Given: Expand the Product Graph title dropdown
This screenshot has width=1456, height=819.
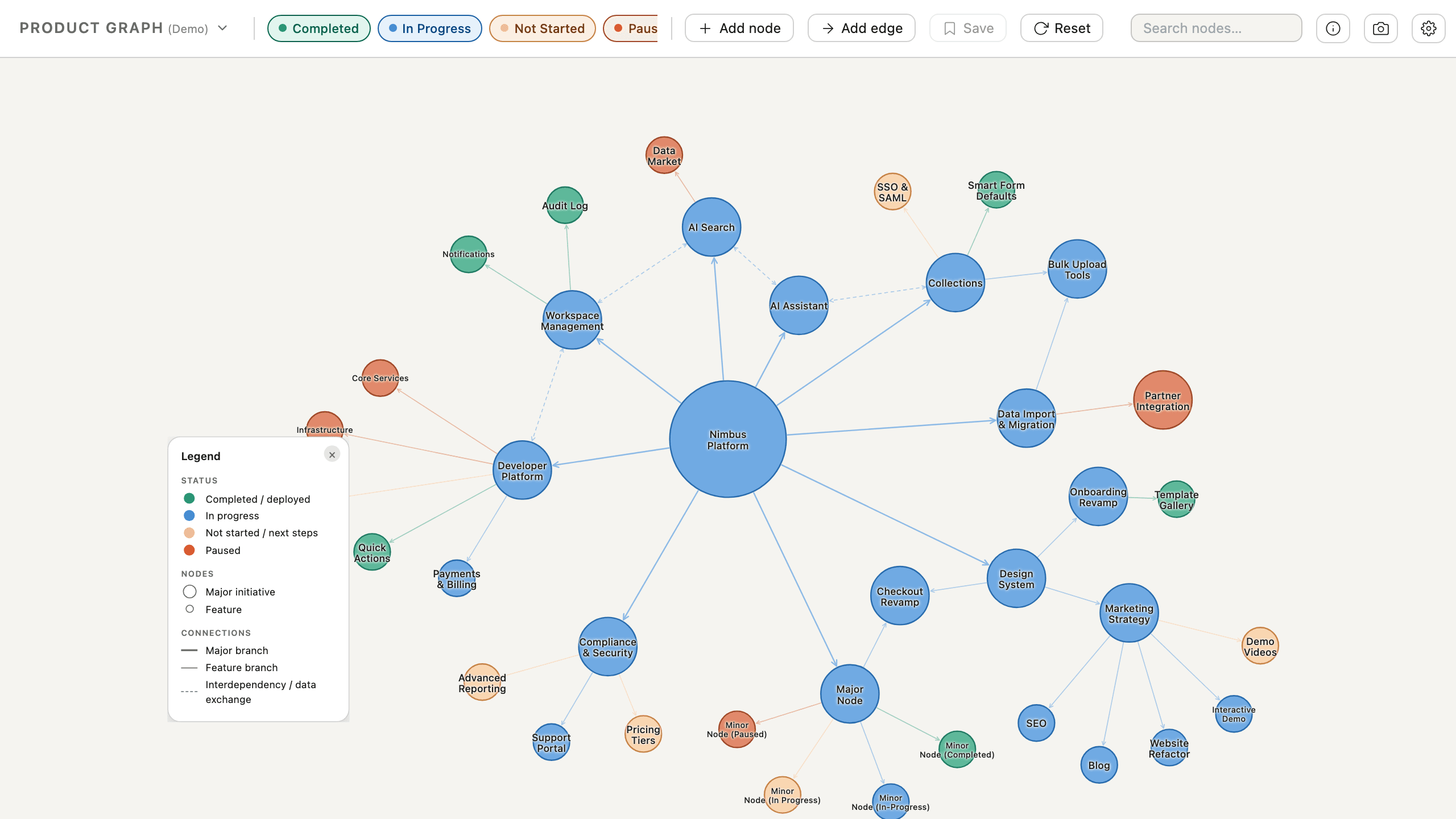Looking at the screenshot, I should point(223,28).
